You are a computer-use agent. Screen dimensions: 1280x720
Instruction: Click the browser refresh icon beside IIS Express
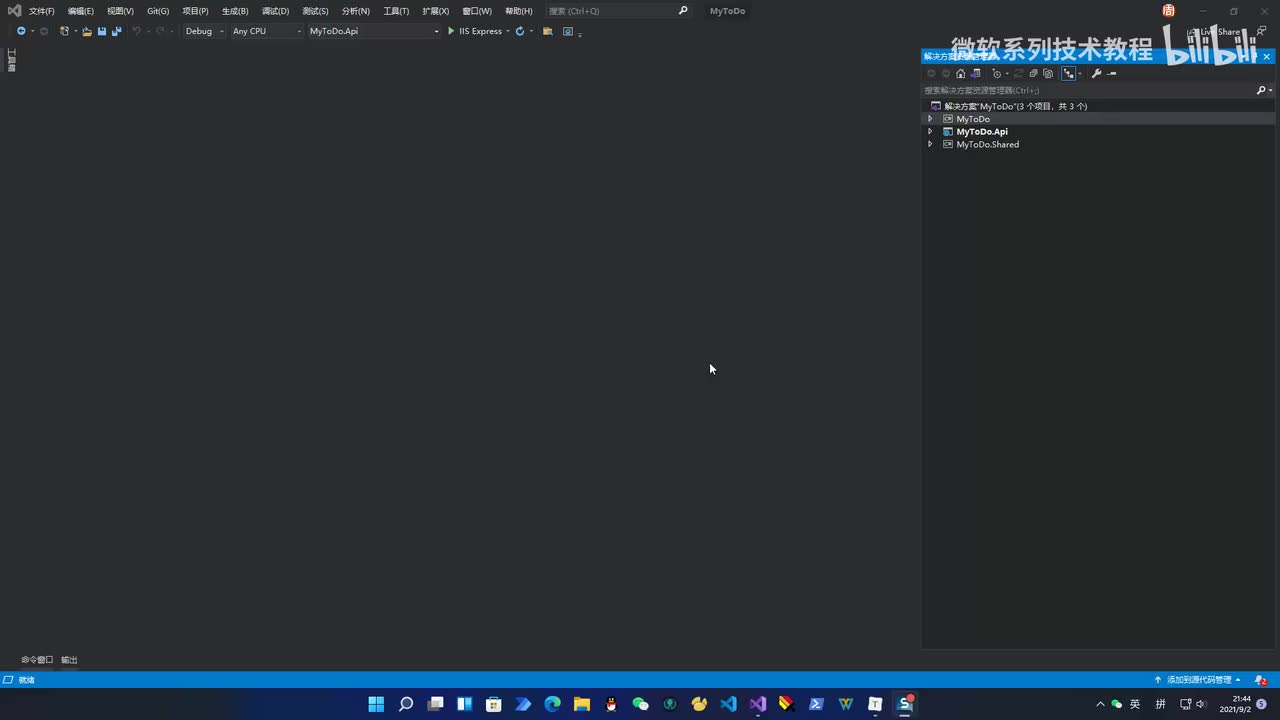tap(520, 31)
